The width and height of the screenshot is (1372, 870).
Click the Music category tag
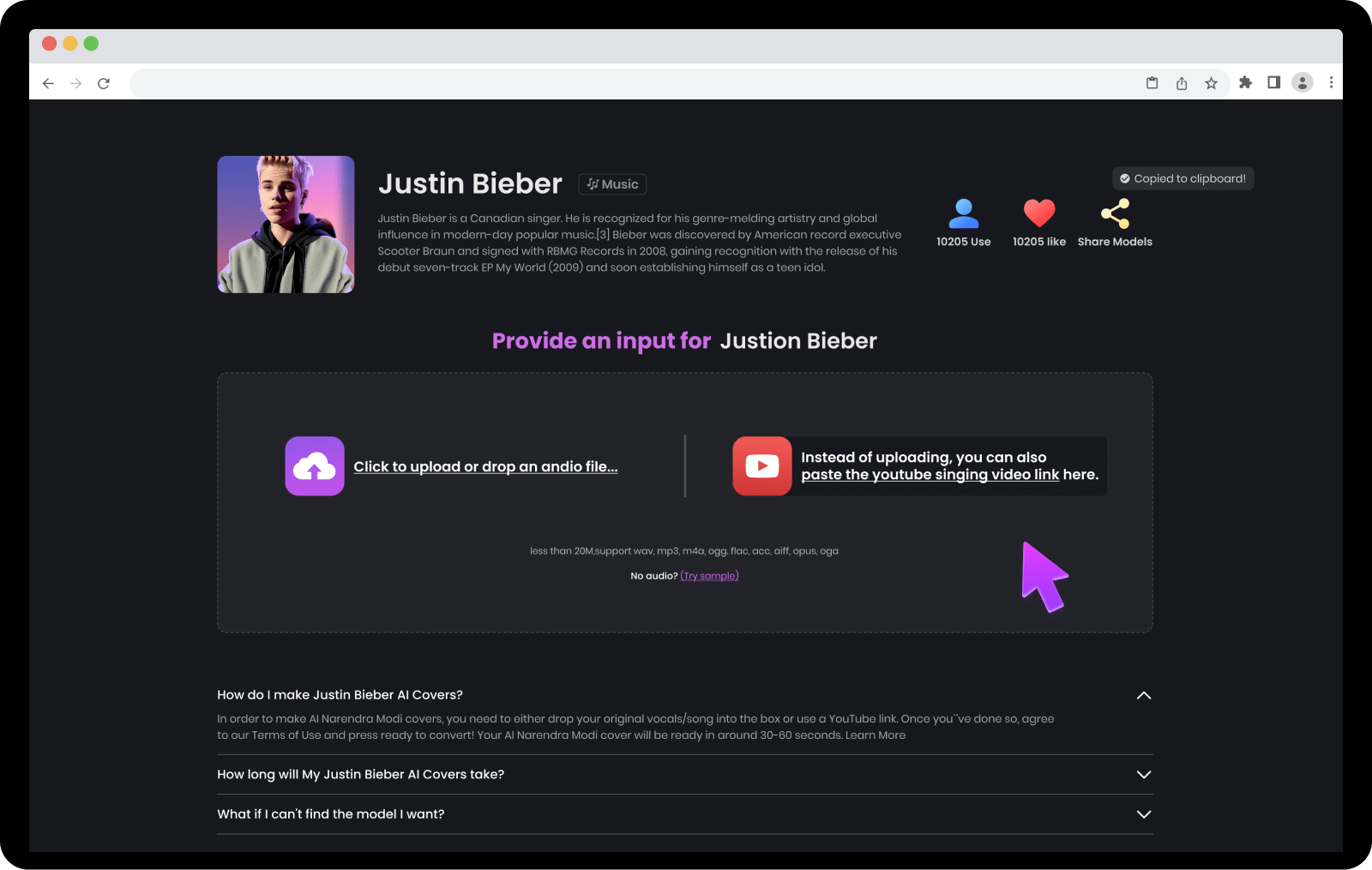coord(612,184)
